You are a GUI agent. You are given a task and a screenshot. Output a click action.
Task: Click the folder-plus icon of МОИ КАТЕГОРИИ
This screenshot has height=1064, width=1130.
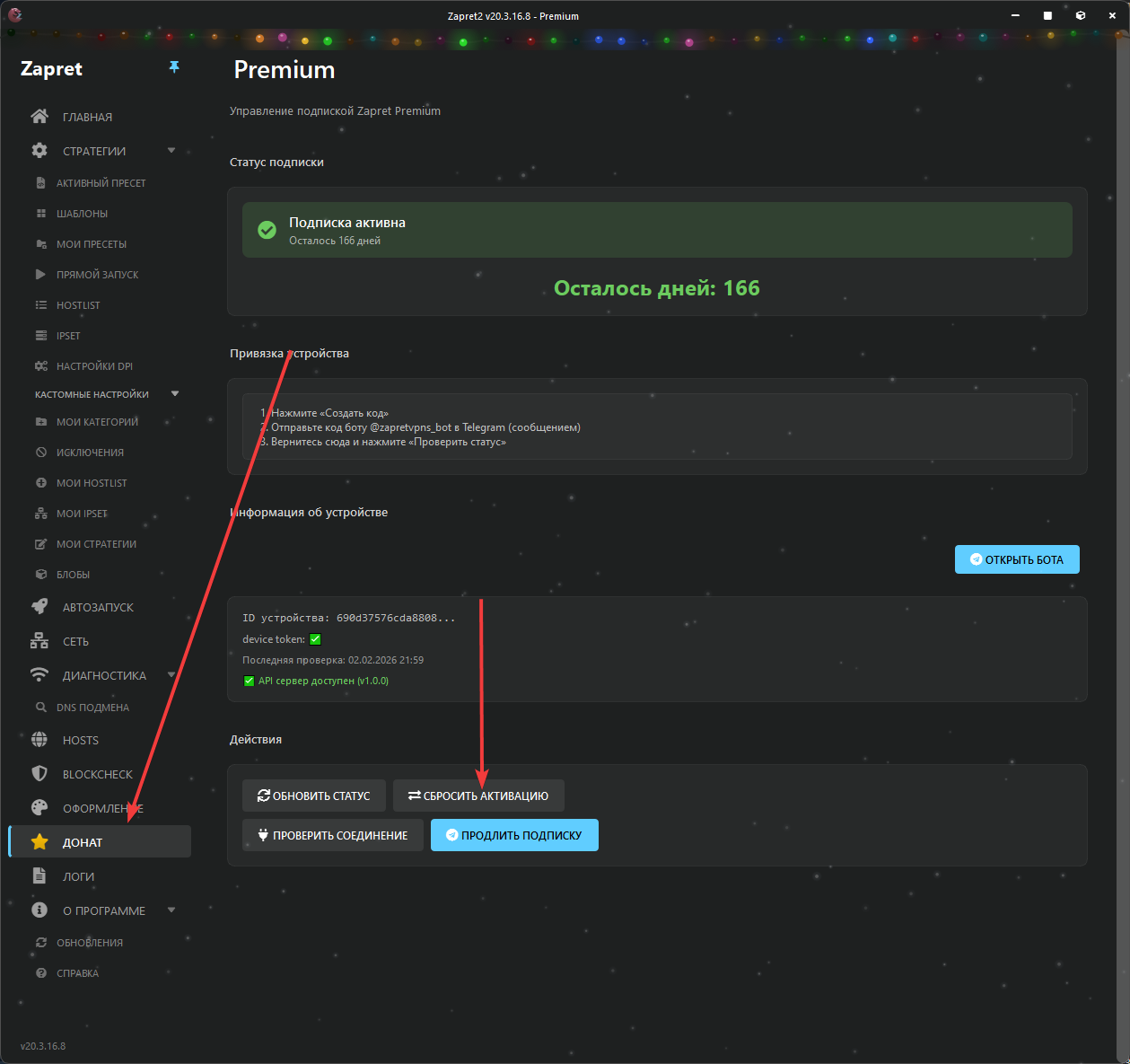tap(40, 422)
